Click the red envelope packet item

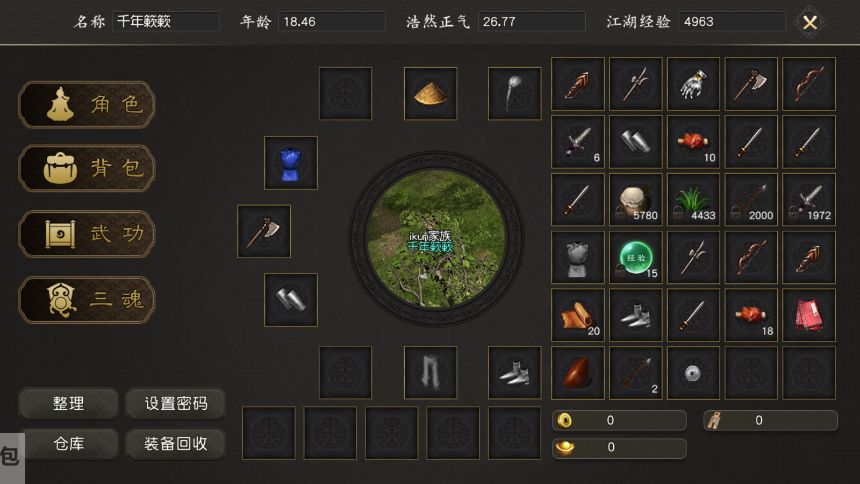809,316
